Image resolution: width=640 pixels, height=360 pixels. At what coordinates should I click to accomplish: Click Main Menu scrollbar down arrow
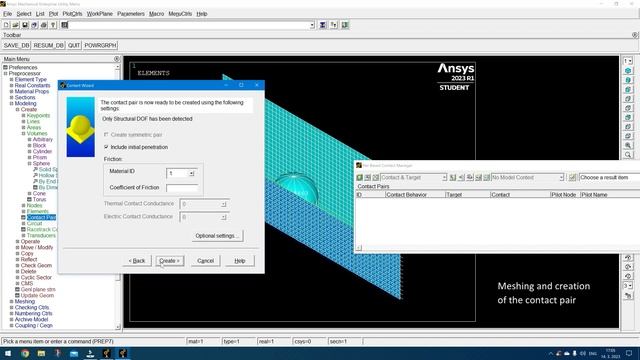[x=118, y=327]
